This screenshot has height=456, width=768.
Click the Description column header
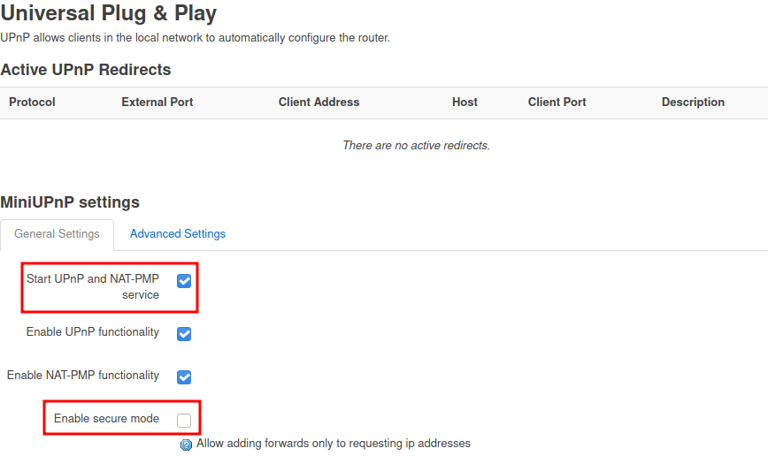tap(692, 102)
